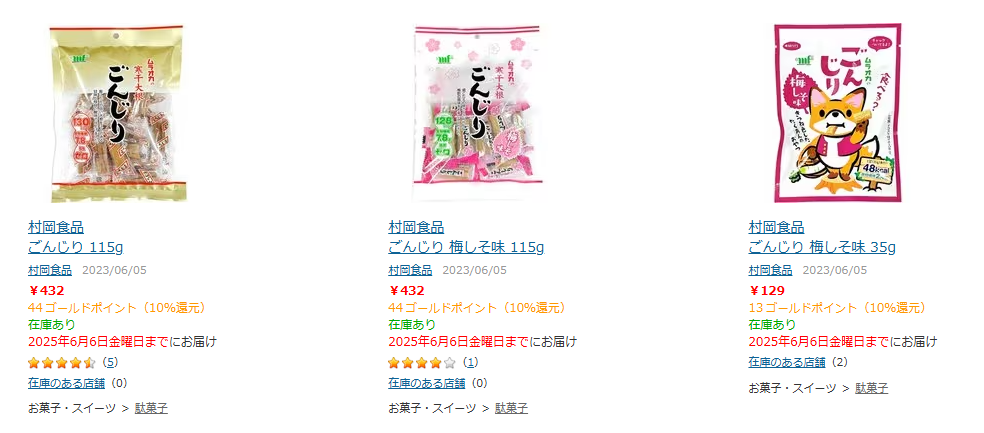Click the ごんじり 梅しそ味 115g title link
Viewport: 984px width, 433px height.
pyautogui.click(x=466, y=247)
